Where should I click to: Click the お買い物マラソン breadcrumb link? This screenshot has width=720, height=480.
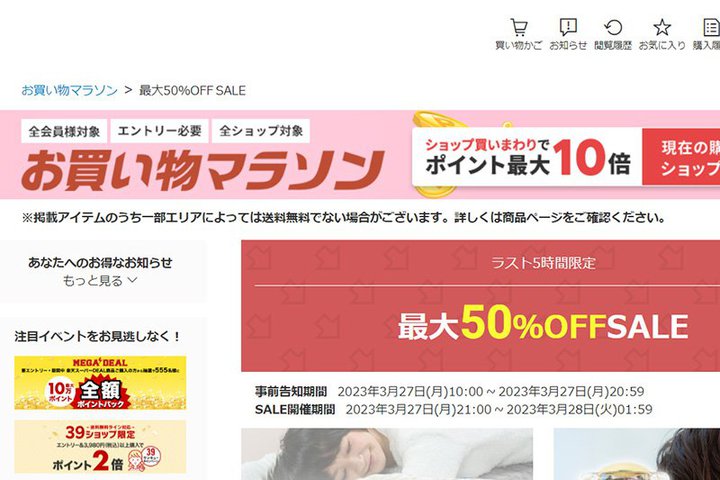[69, 90]
